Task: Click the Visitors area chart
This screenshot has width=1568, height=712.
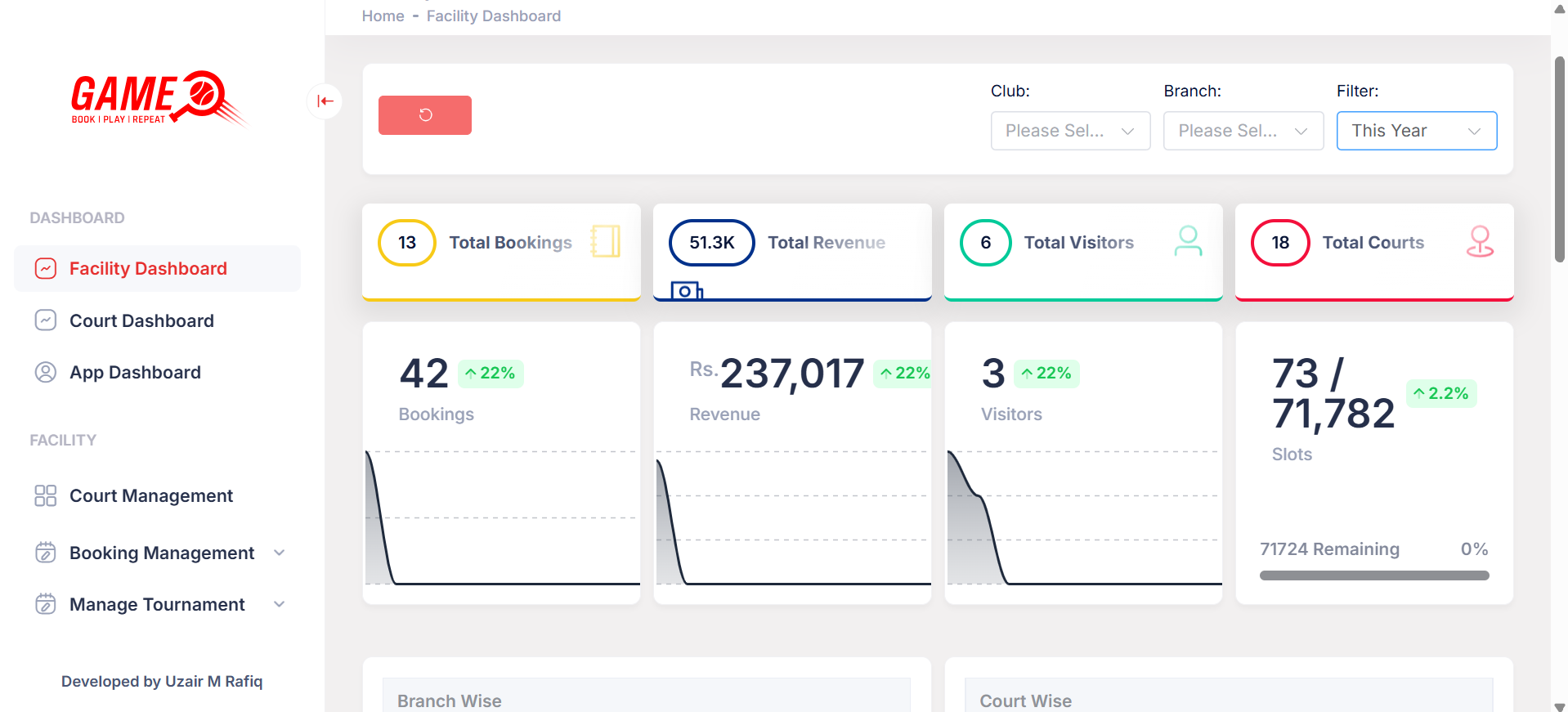Action: click(x=1084, y=517)
